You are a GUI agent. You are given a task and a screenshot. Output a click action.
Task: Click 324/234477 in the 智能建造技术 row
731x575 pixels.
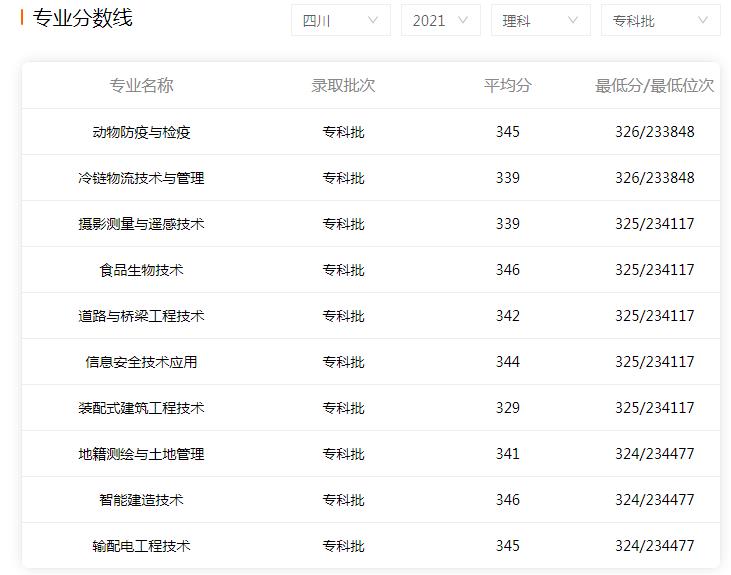pyautogui.click(x=655, y=500)
